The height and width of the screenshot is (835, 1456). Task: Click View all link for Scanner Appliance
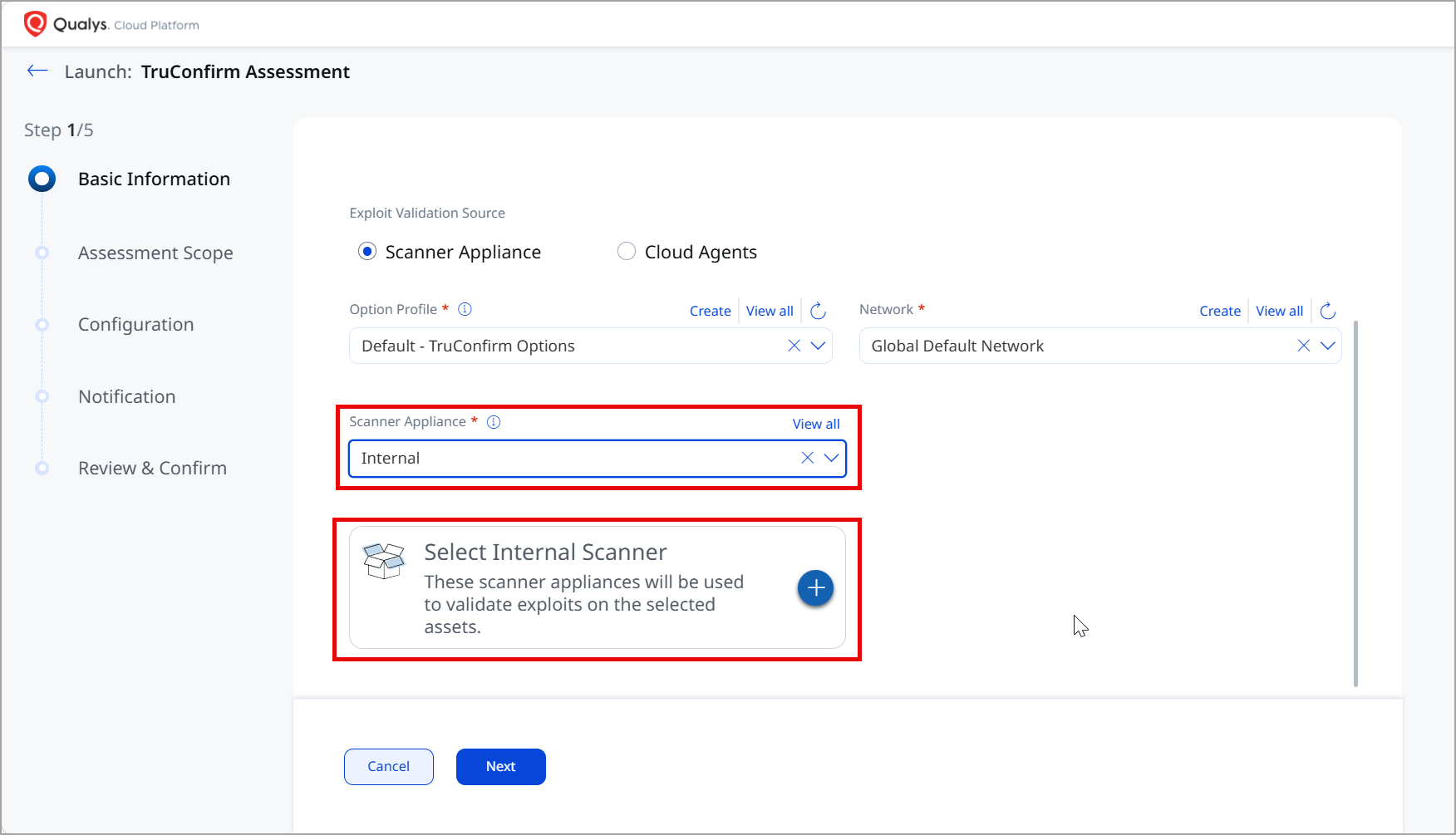816,424
